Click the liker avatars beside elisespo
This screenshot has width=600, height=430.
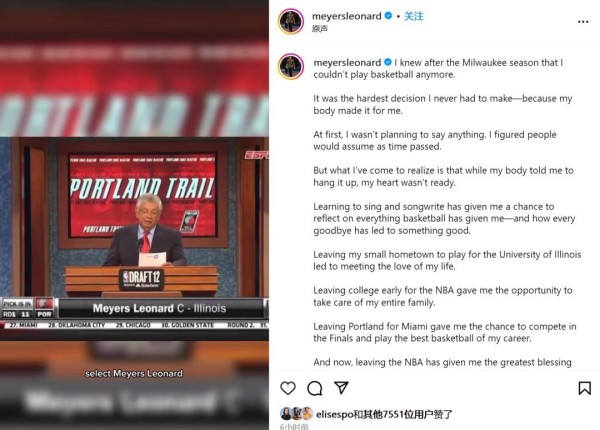[297, 414]
